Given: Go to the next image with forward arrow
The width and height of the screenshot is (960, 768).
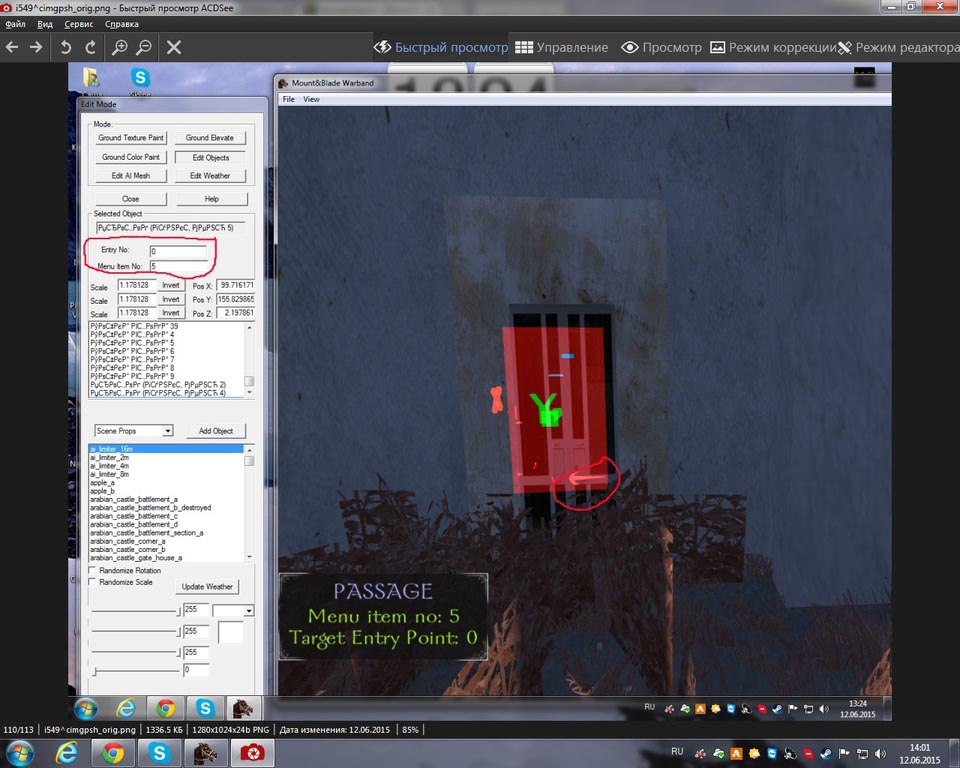Looking at the screenshot, I should (x=36, y=47).
